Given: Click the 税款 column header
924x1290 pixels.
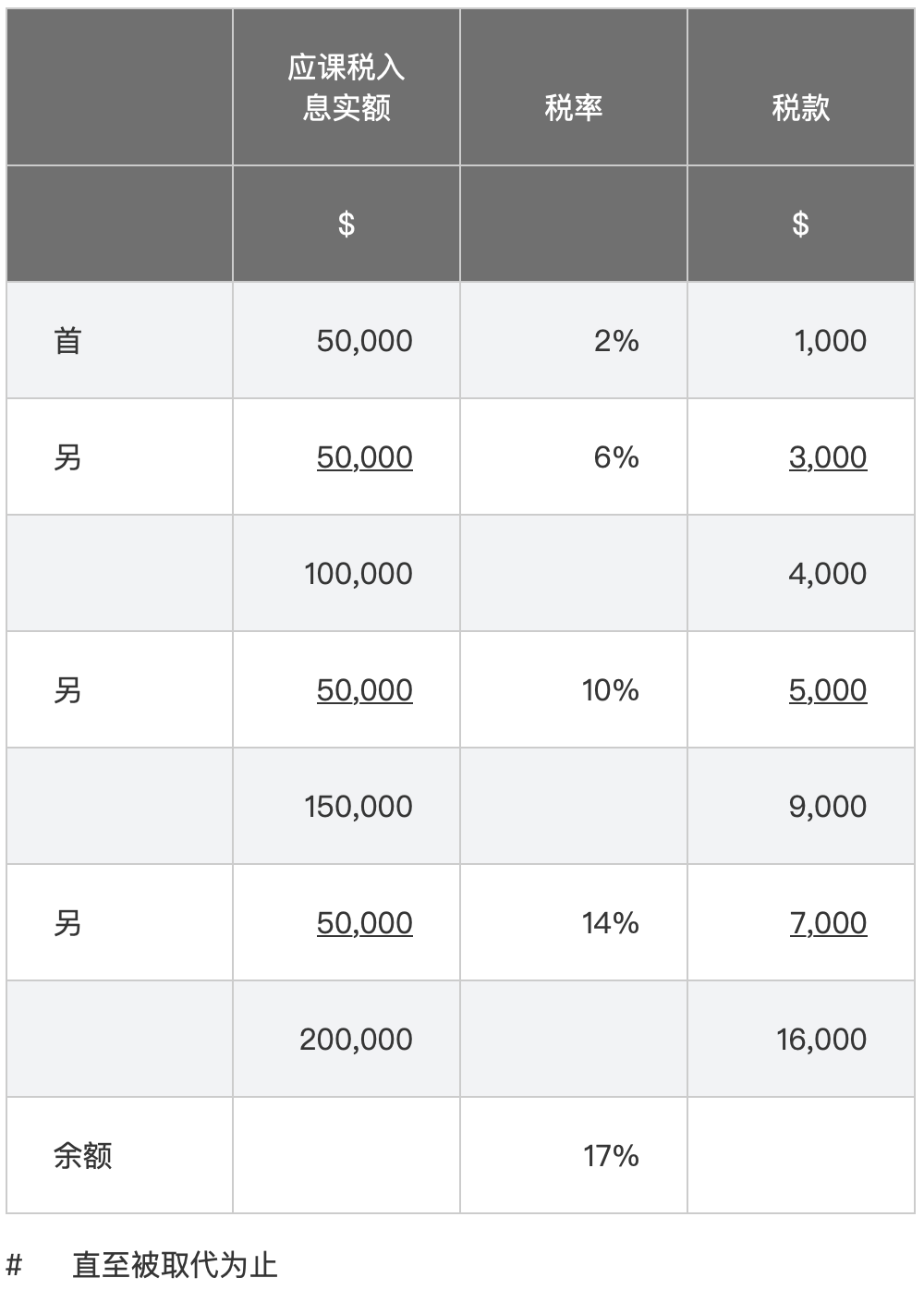Looking at the screenshot, I should click(801, 88).
